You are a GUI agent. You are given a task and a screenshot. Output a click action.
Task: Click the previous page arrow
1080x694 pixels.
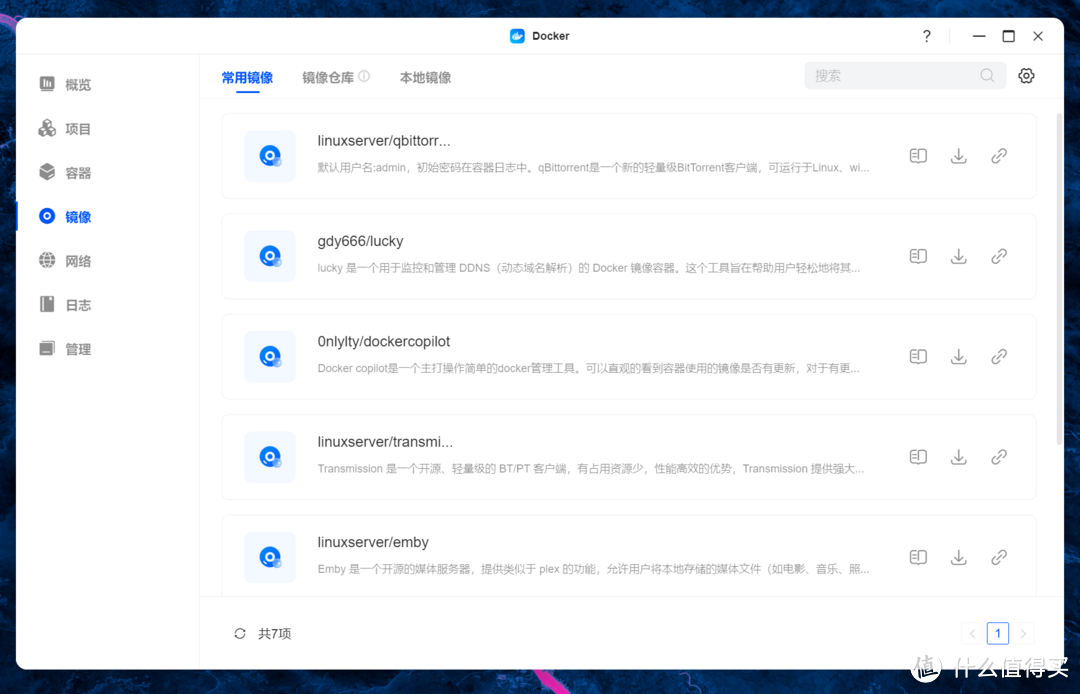972,633
